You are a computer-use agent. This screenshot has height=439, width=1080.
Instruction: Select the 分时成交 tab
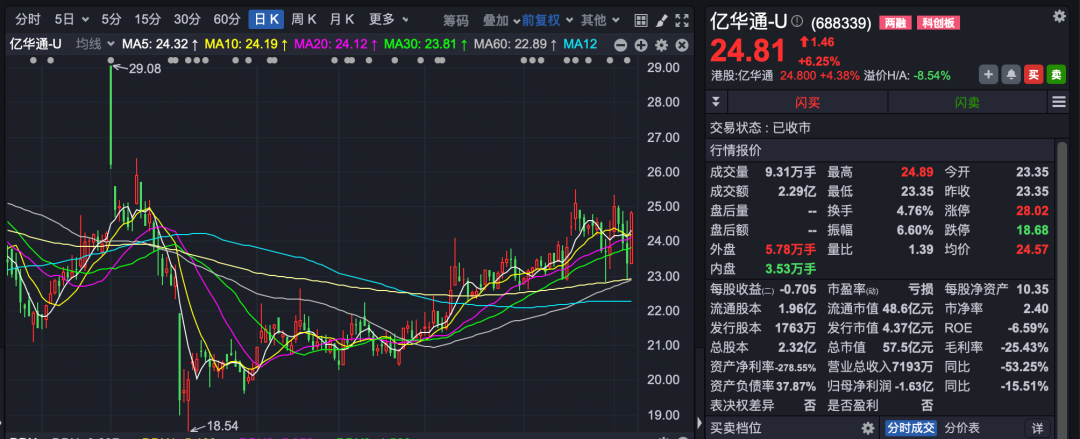click(909, 428)
